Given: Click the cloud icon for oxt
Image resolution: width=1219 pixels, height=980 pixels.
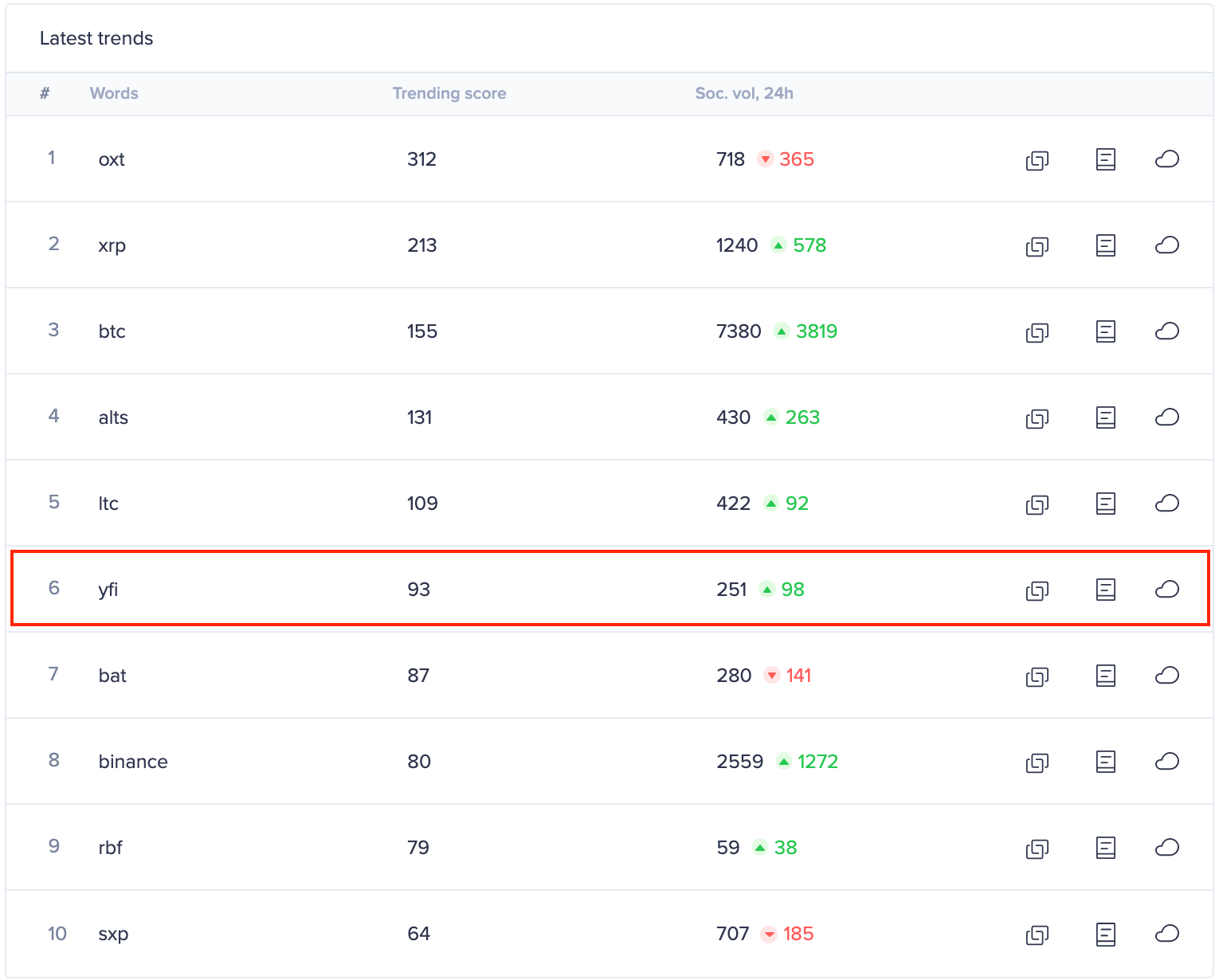Looking at the screenshot, I should click(1166, 159).
